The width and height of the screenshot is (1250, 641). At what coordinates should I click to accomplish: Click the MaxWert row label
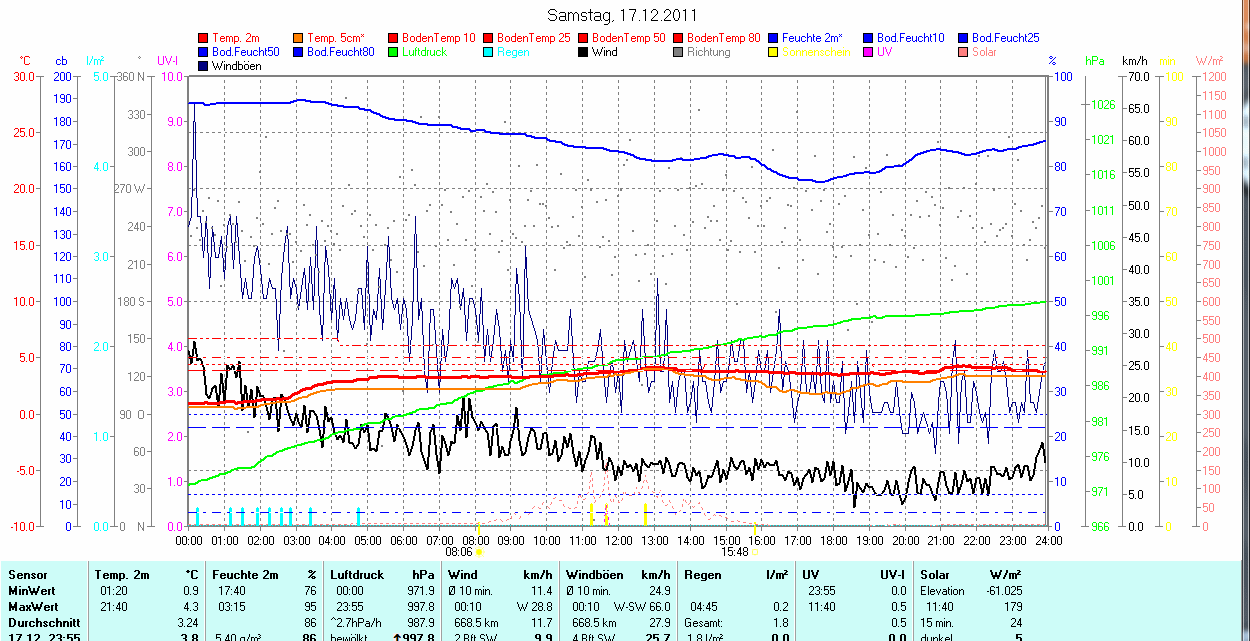(x=32, y=607)
